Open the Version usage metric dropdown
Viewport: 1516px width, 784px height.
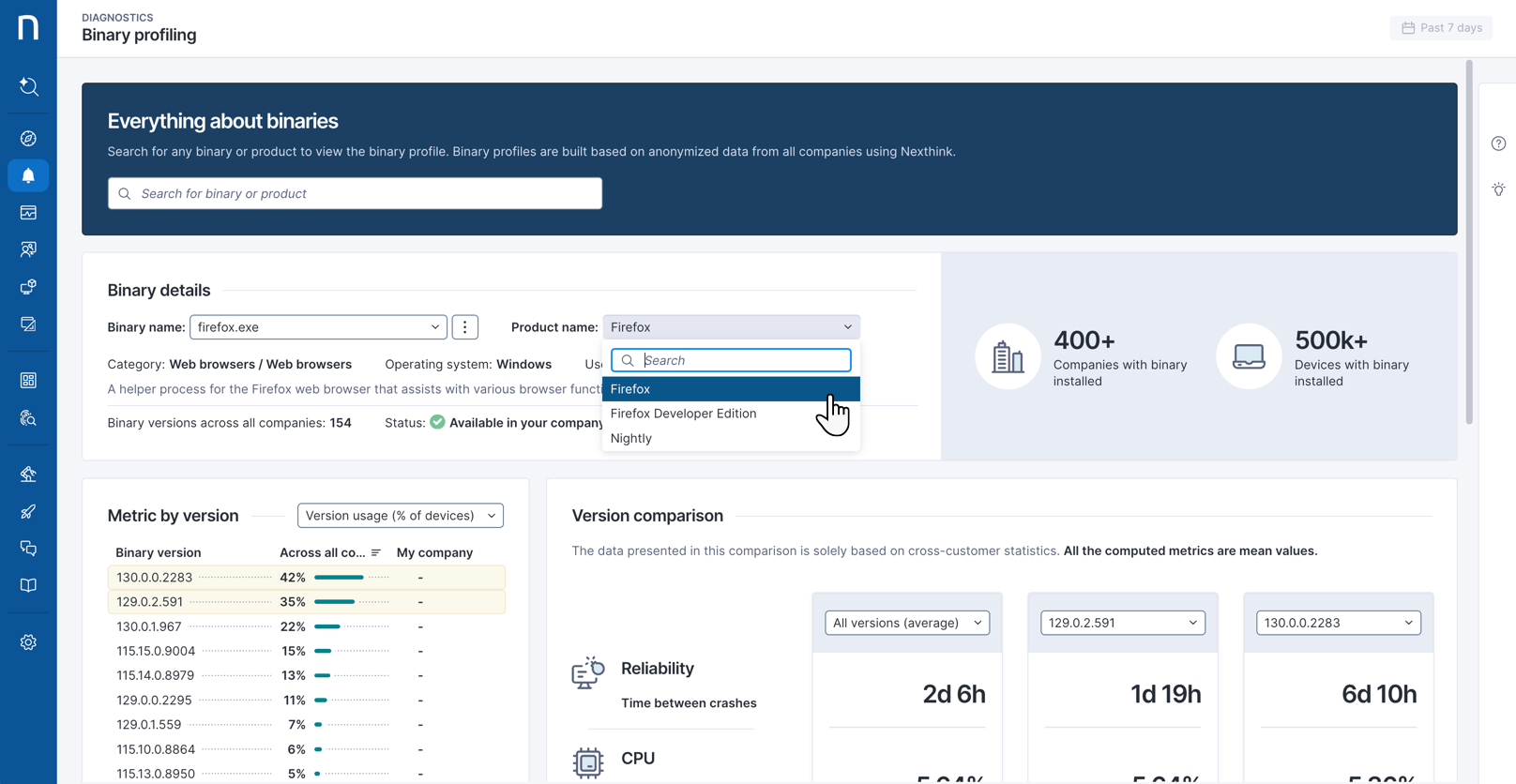(400, 516)
